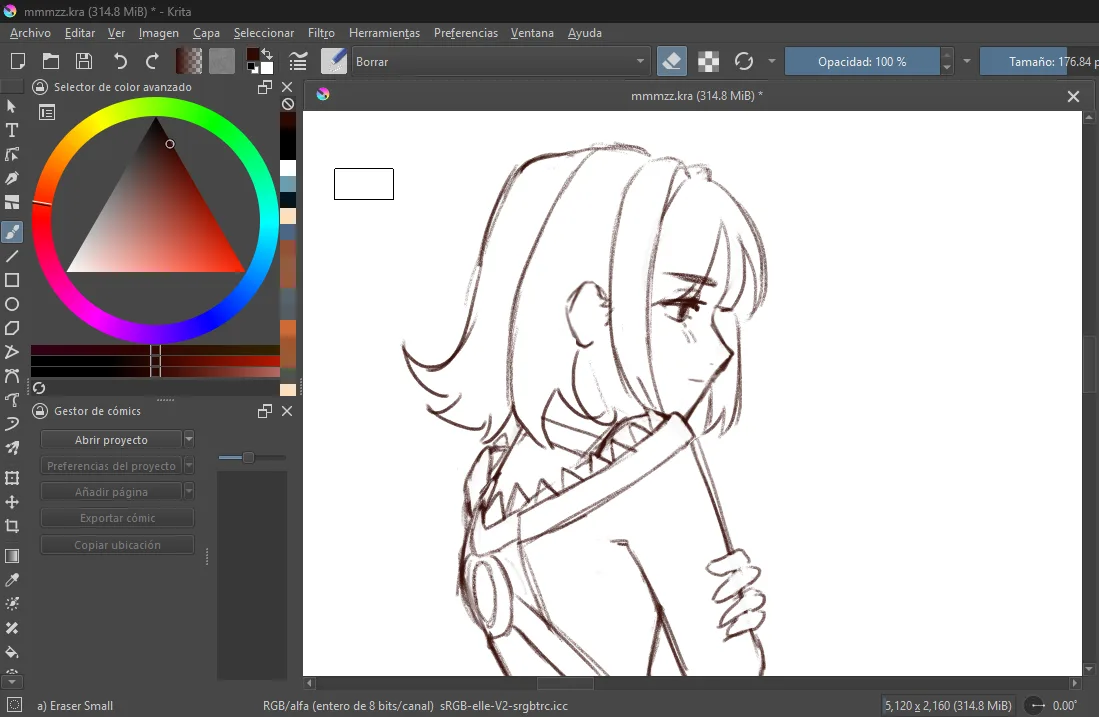Open the Editar menu
Screen dimensions: 1099x717
click(x=80, y=33)
